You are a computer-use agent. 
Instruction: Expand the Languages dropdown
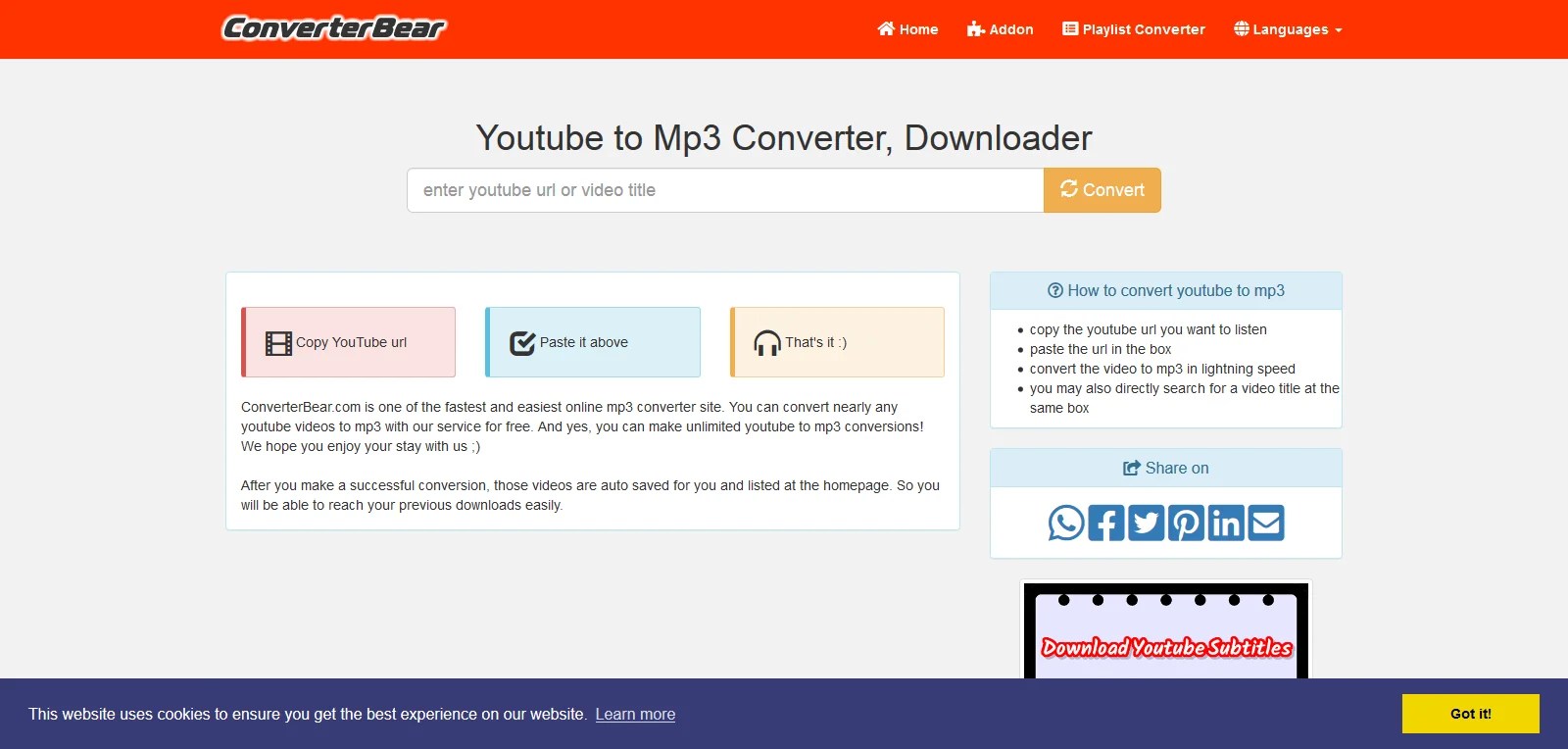click(1288, 29)
